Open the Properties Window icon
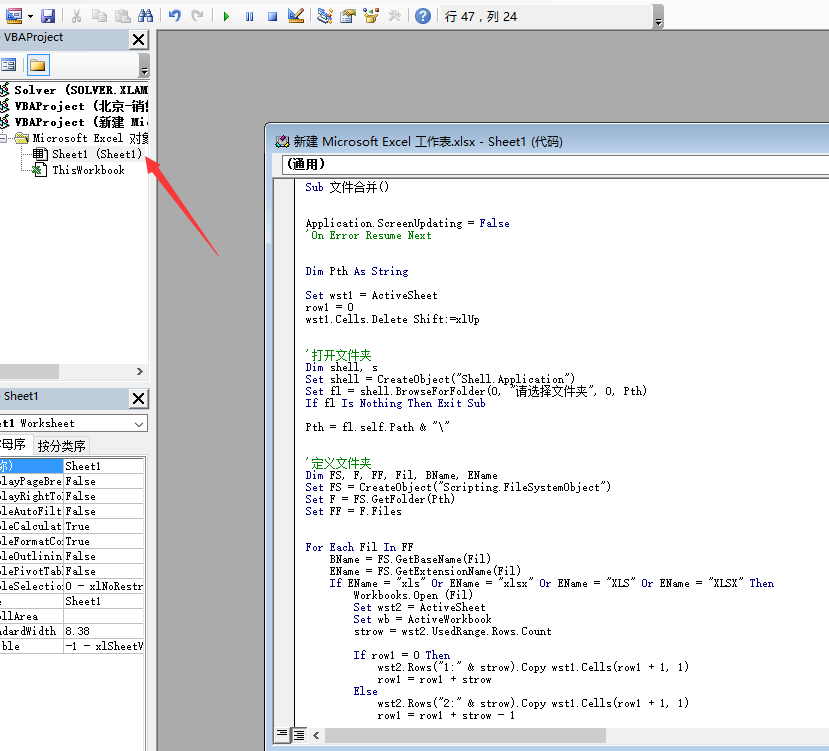The width and height of the screenshot is (829, 751). click(348, 16)
